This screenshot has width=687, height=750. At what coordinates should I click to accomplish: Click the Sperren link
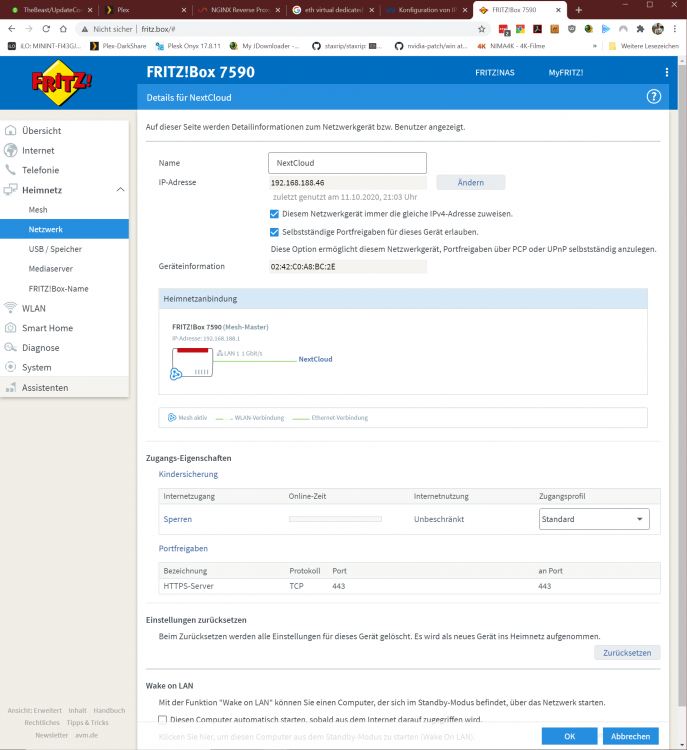[177, 519]
